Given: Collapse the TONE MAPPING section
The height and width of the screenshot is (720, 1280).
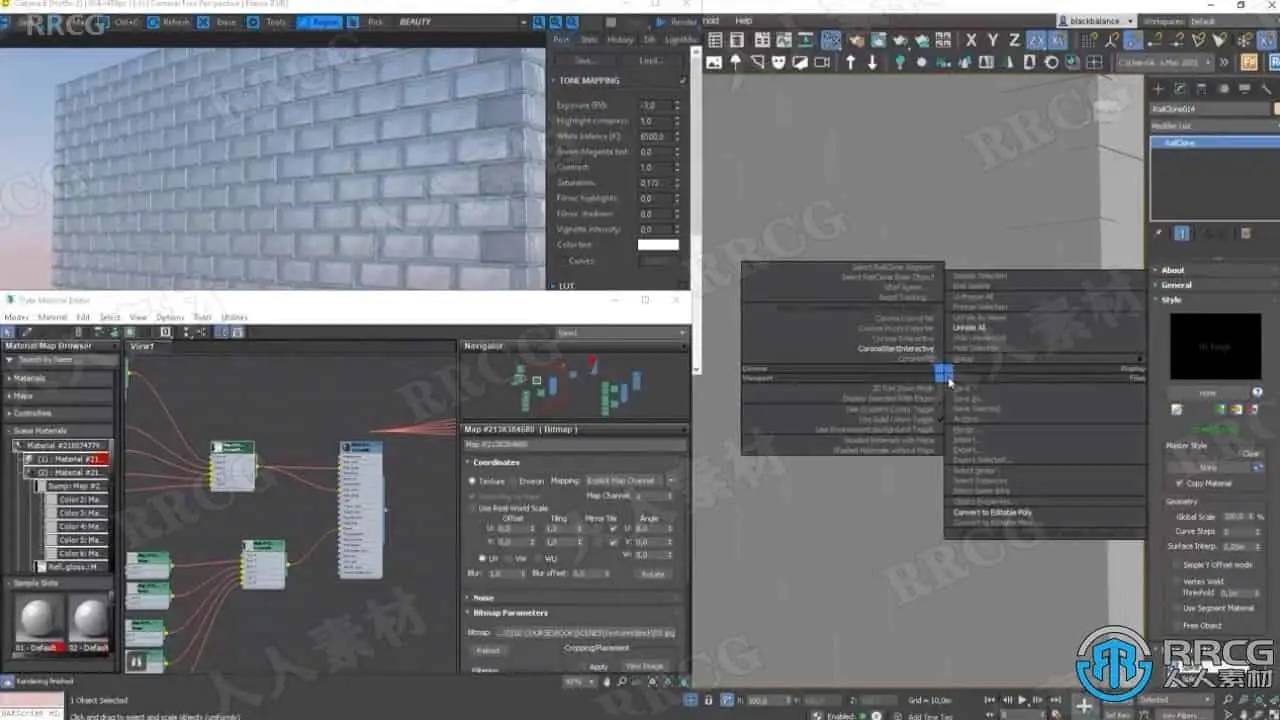Looking at the screenshot, I should pos(589,81).
